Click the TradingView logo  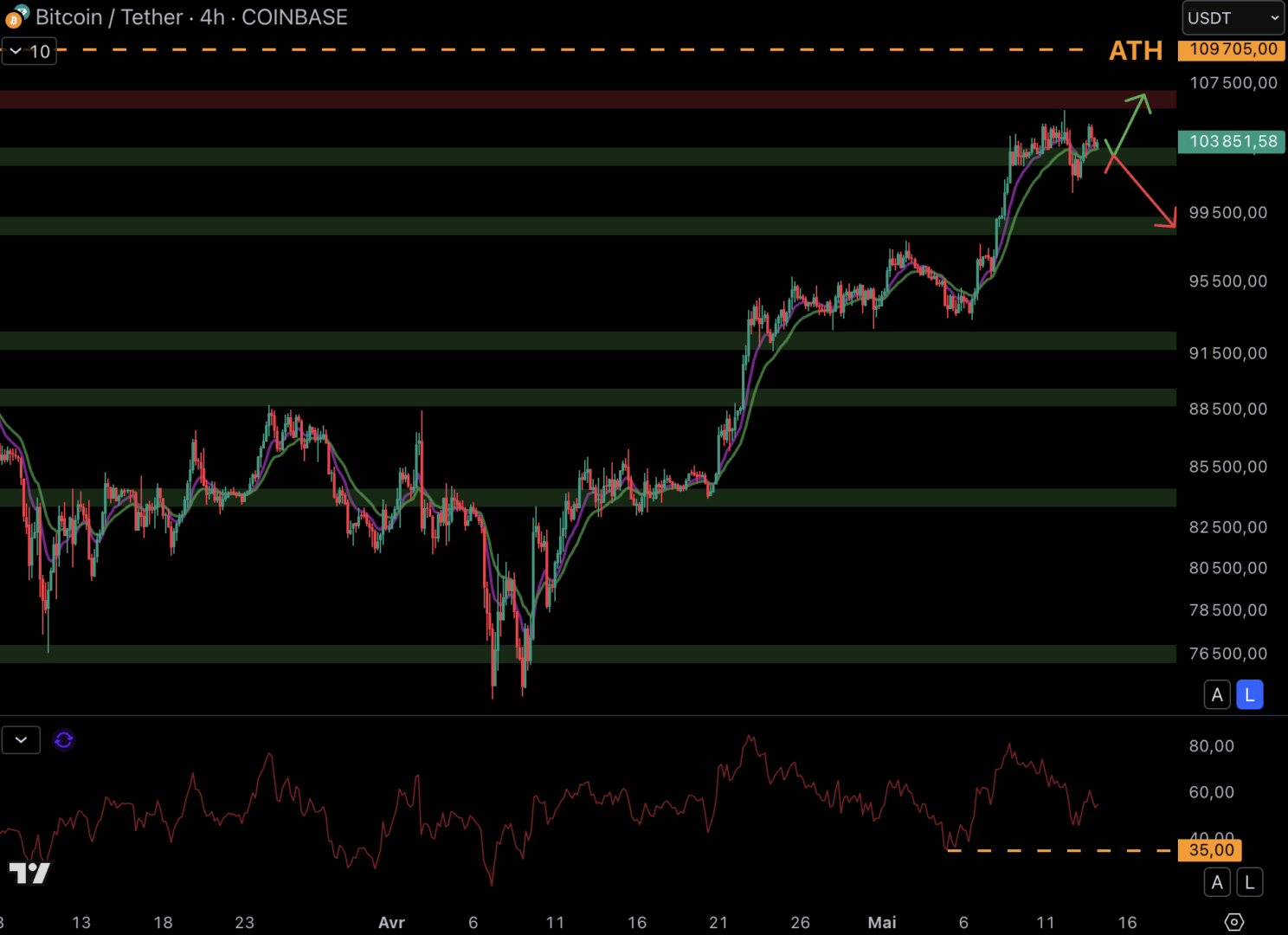point(29,873)
